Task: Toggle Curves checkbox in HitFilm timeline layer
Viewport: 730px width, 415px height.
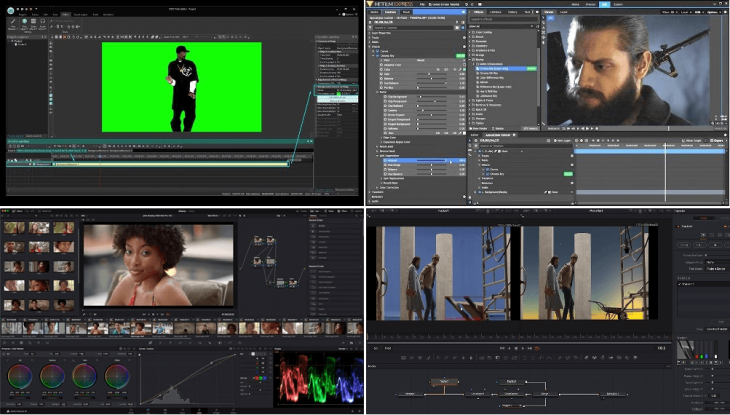Action: pyautogui.click(x=487, y=170)
